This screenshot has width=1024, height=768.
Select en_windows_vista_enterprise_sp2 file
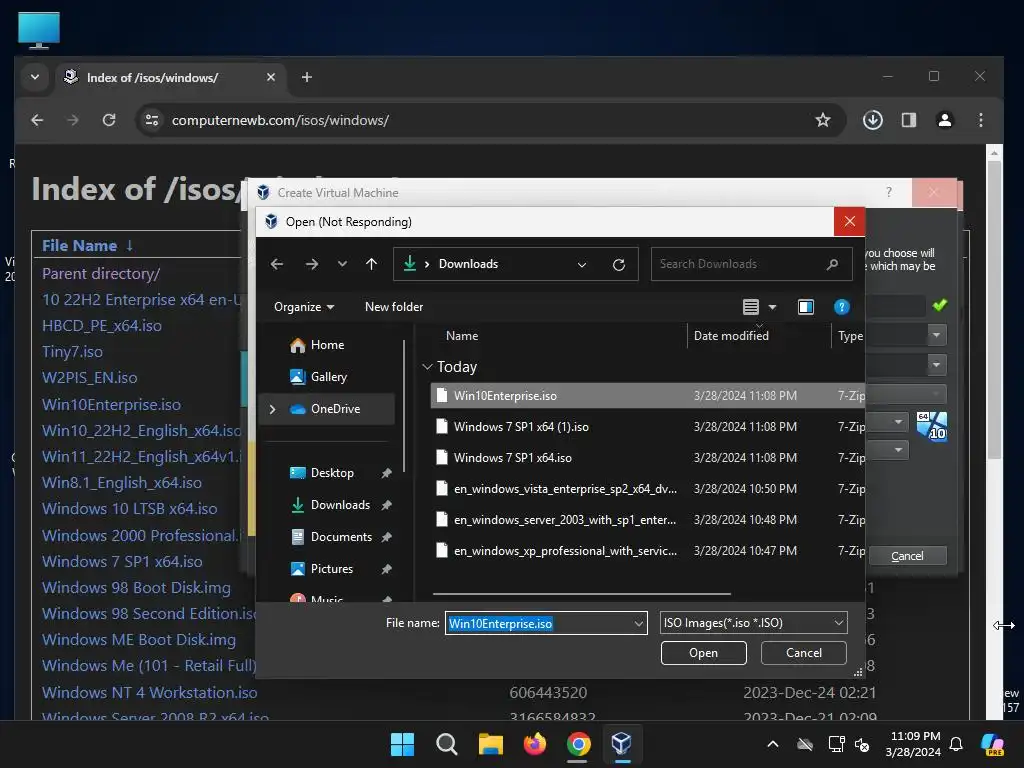point(647,488)
